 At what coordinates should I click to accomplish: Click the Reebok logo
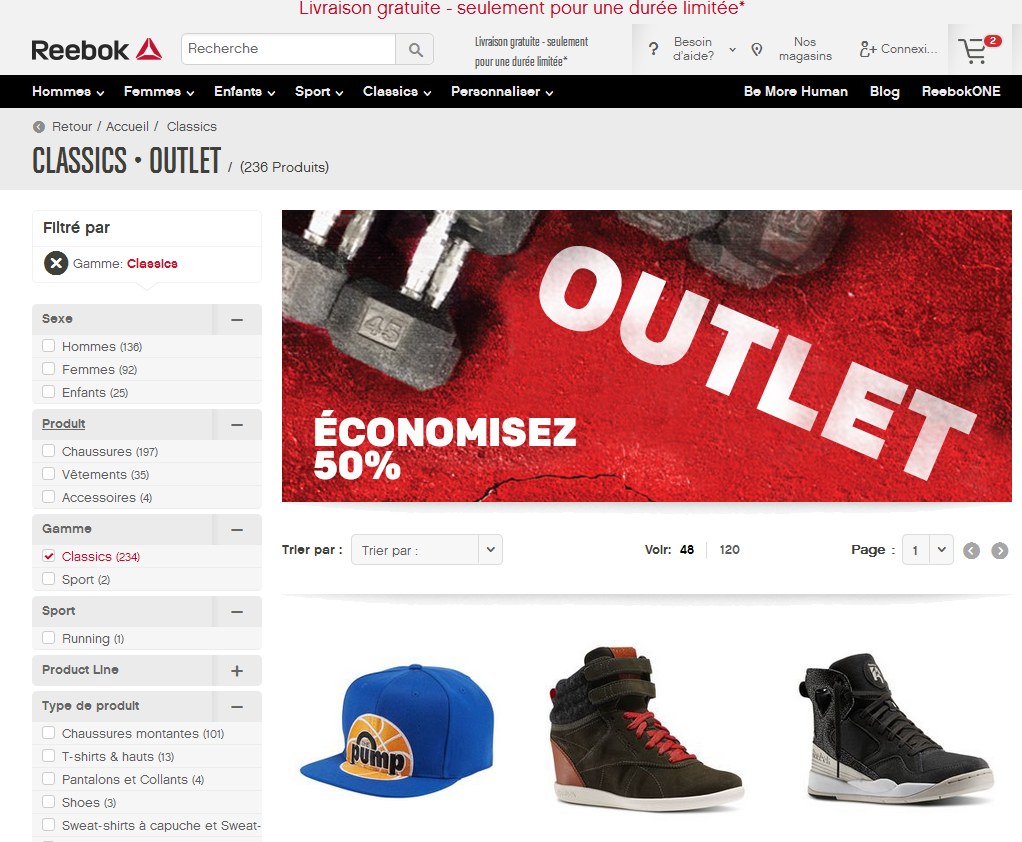coord(96,50)
